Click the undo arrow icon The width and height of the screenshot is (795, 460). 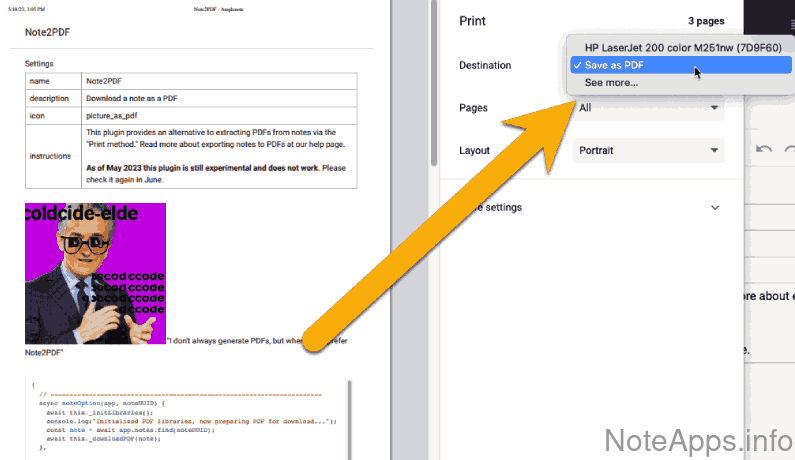764,149
